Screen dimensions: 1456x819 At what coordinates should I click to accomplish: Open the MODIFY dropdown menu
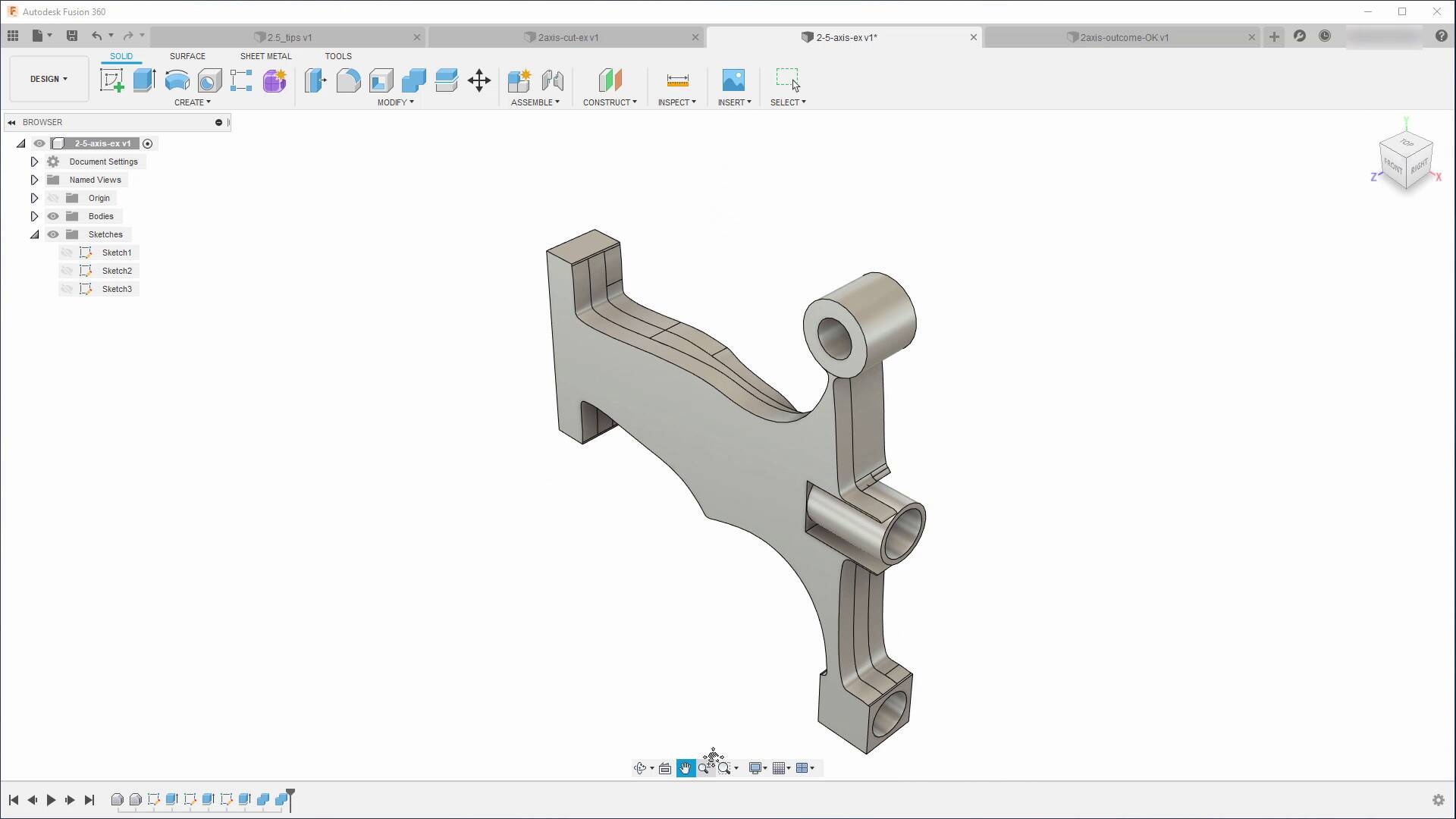[394, 102]
